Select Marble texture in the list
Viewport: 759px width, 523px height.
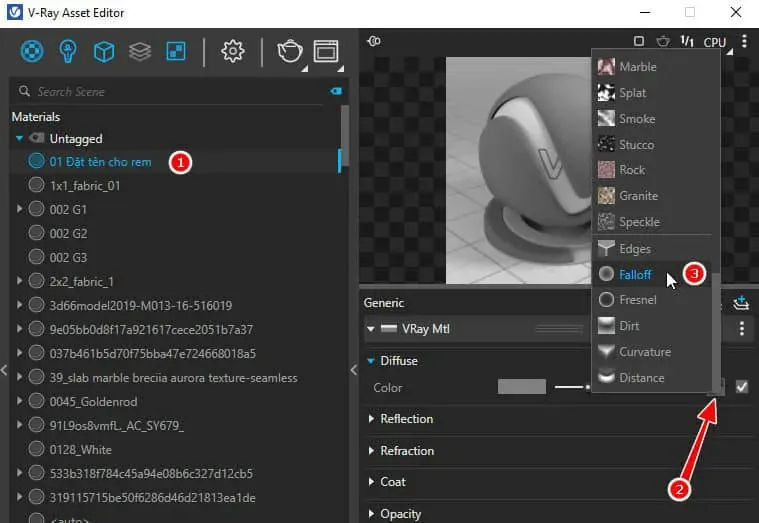pos(637,67)
